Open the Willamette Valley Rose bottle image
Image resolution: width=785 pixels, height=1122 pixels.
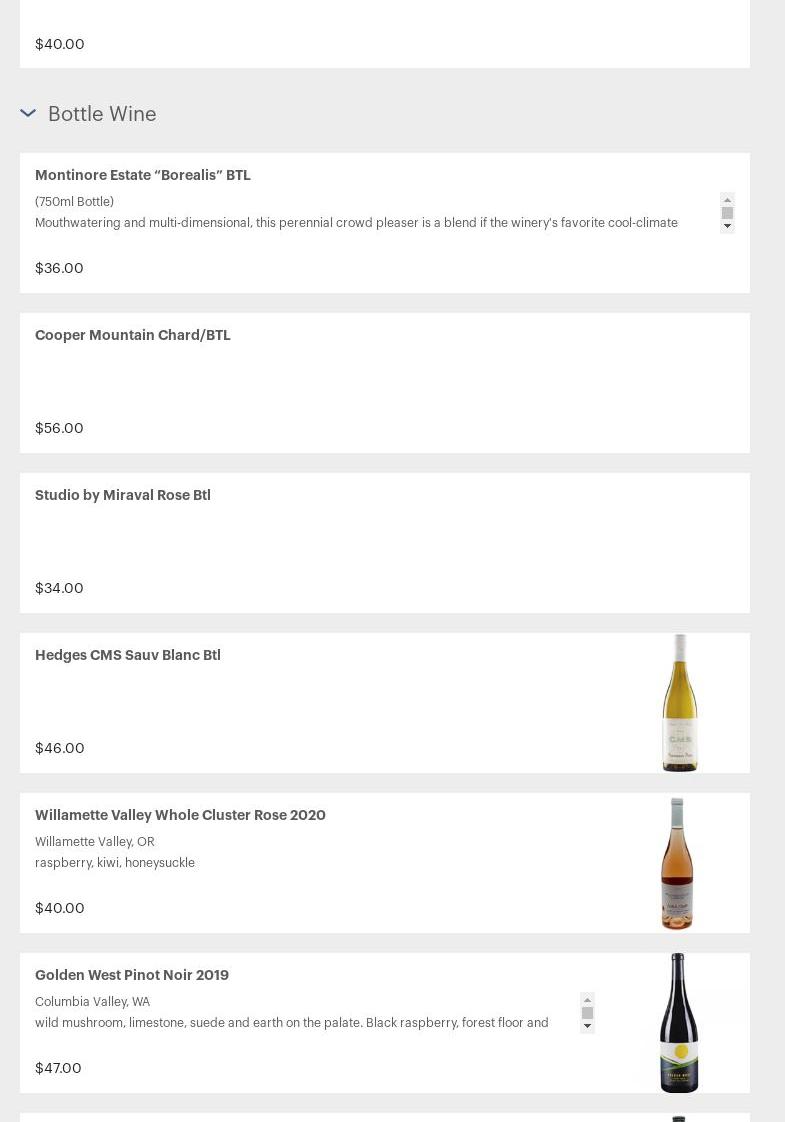[x=677, y=863]
